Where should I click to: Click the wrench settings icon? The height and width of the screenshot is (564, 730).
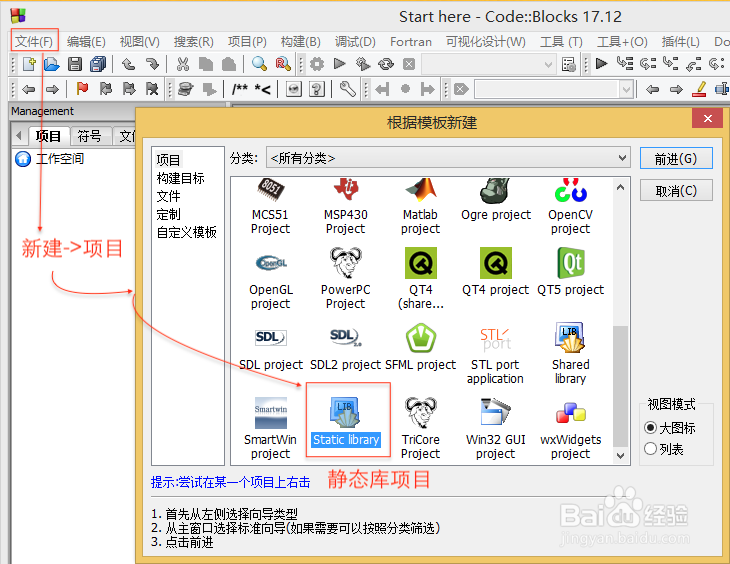(x=347, y=88)
